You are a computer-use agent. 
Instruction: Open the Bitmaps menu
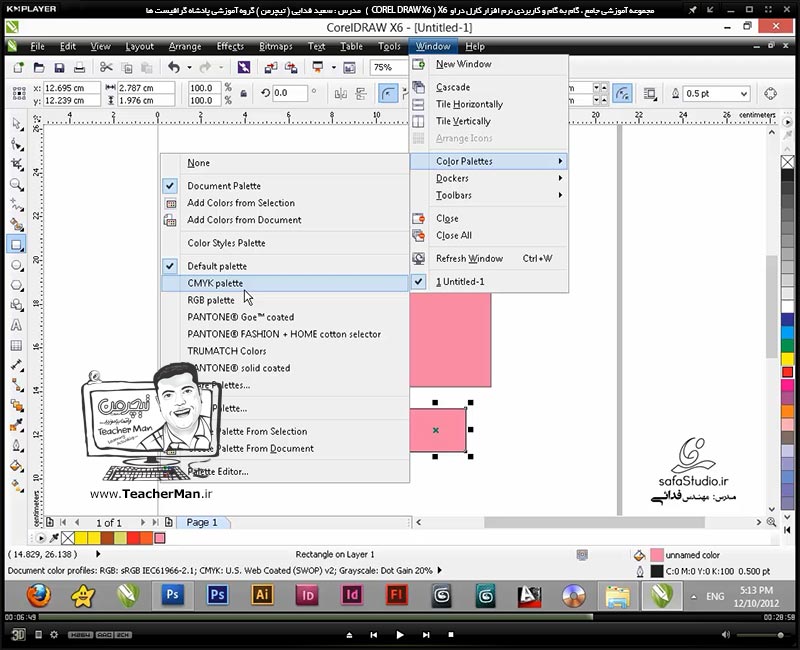coord(276,46)
